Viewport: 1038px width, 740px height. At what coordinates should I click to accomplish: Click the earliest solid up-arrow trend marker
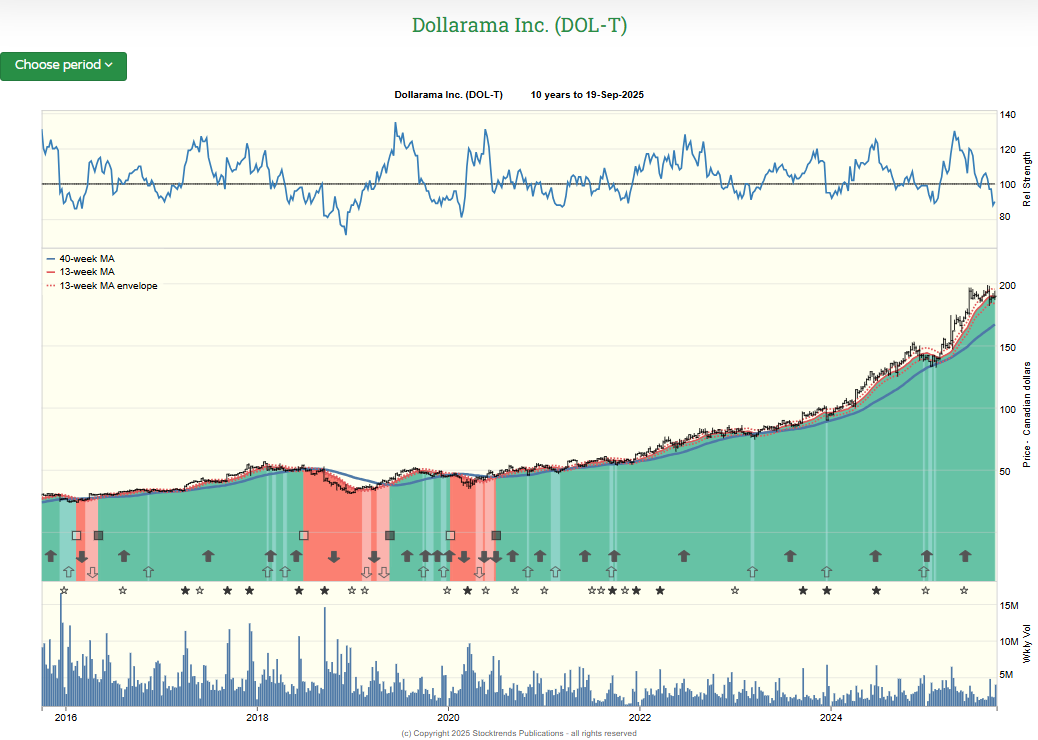point(51,556)
